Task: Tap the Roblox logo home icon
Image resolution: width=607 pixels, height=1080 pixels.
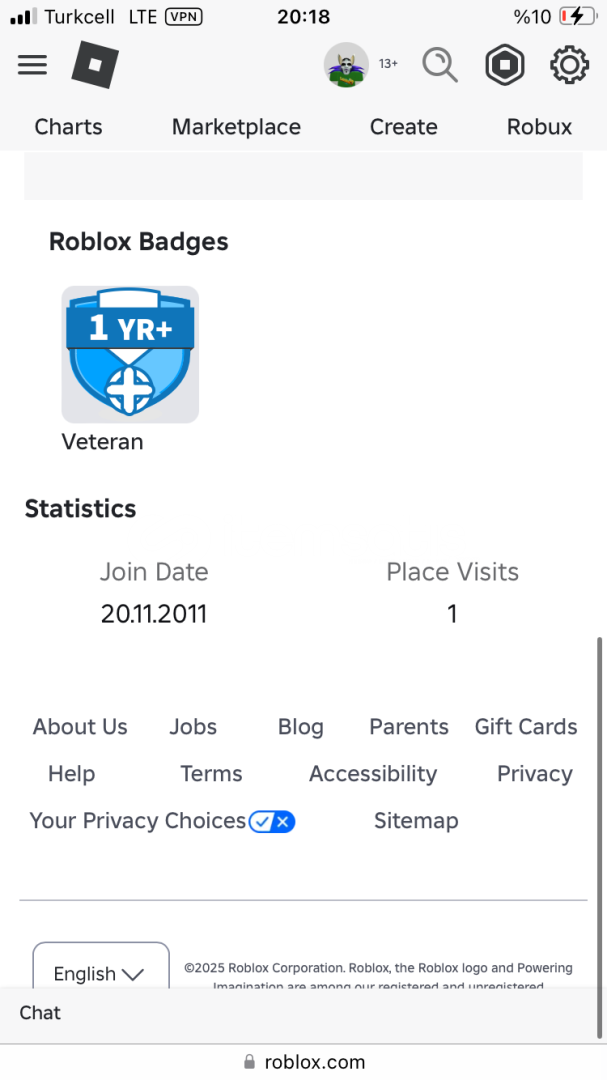Action: pos(95,66)
